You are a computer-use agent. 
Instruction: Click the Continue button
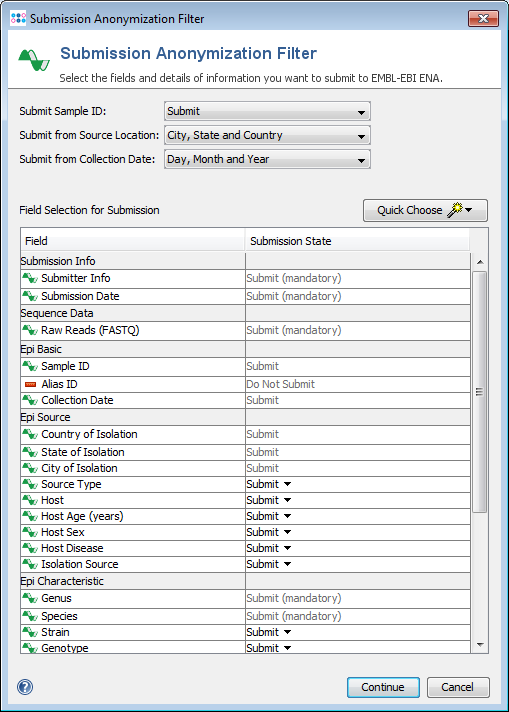click(383, 687)
